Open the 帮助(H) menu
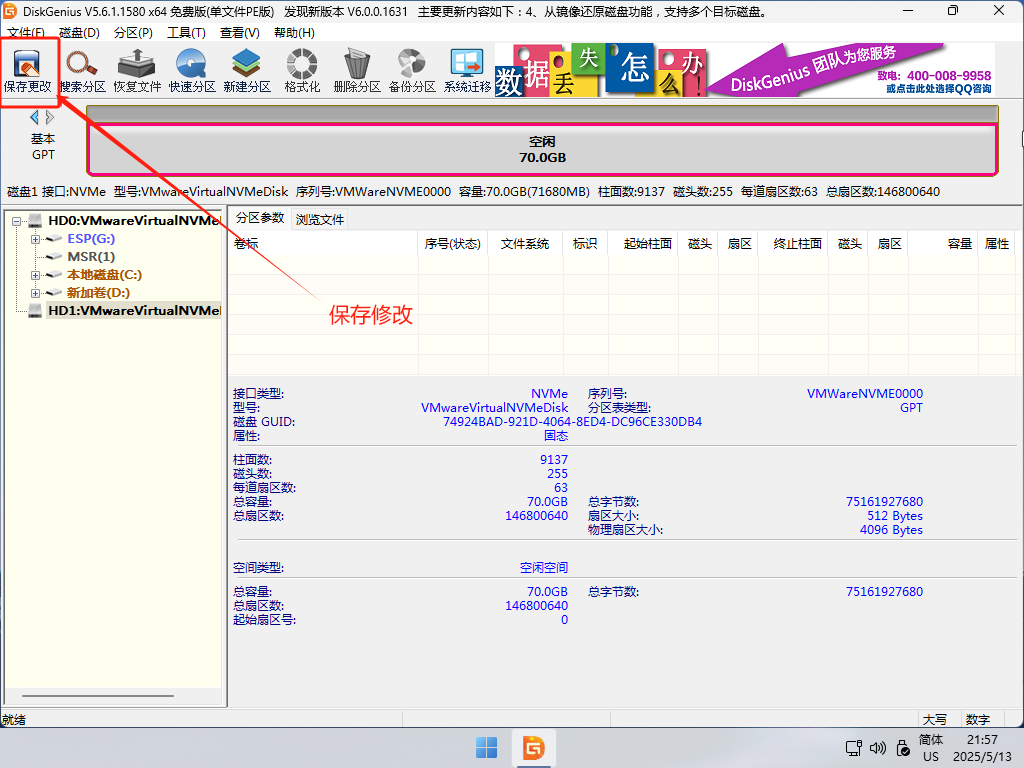 [x=294, y=33]
